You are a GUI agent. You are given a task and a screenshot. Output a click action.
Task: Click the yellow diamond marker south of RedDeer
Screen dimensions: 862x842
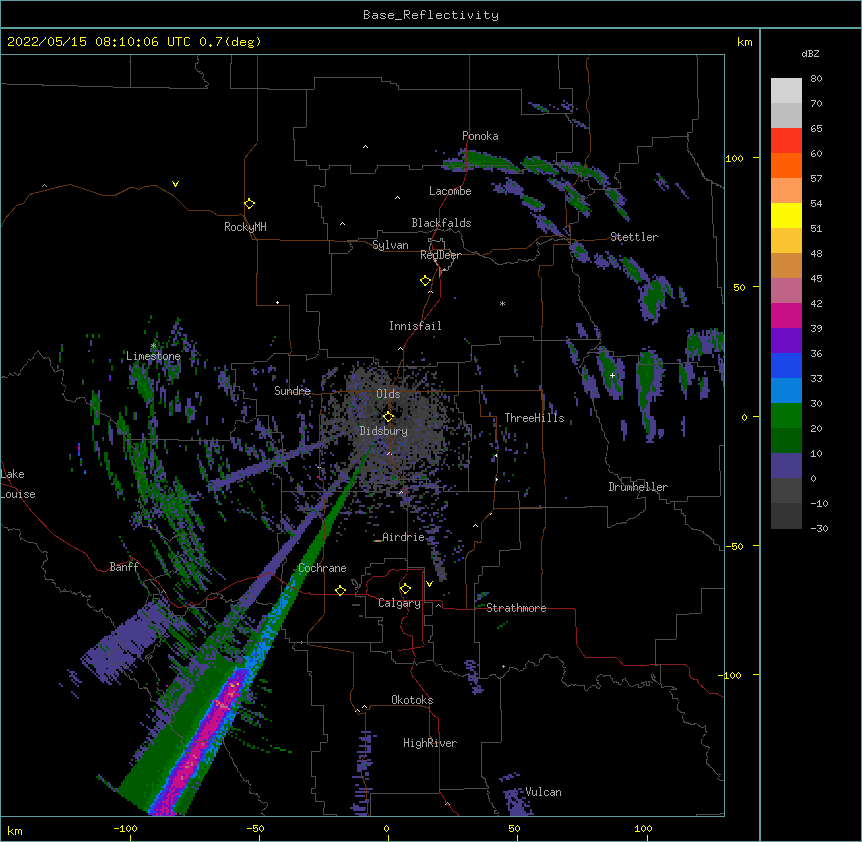(425, 281)
